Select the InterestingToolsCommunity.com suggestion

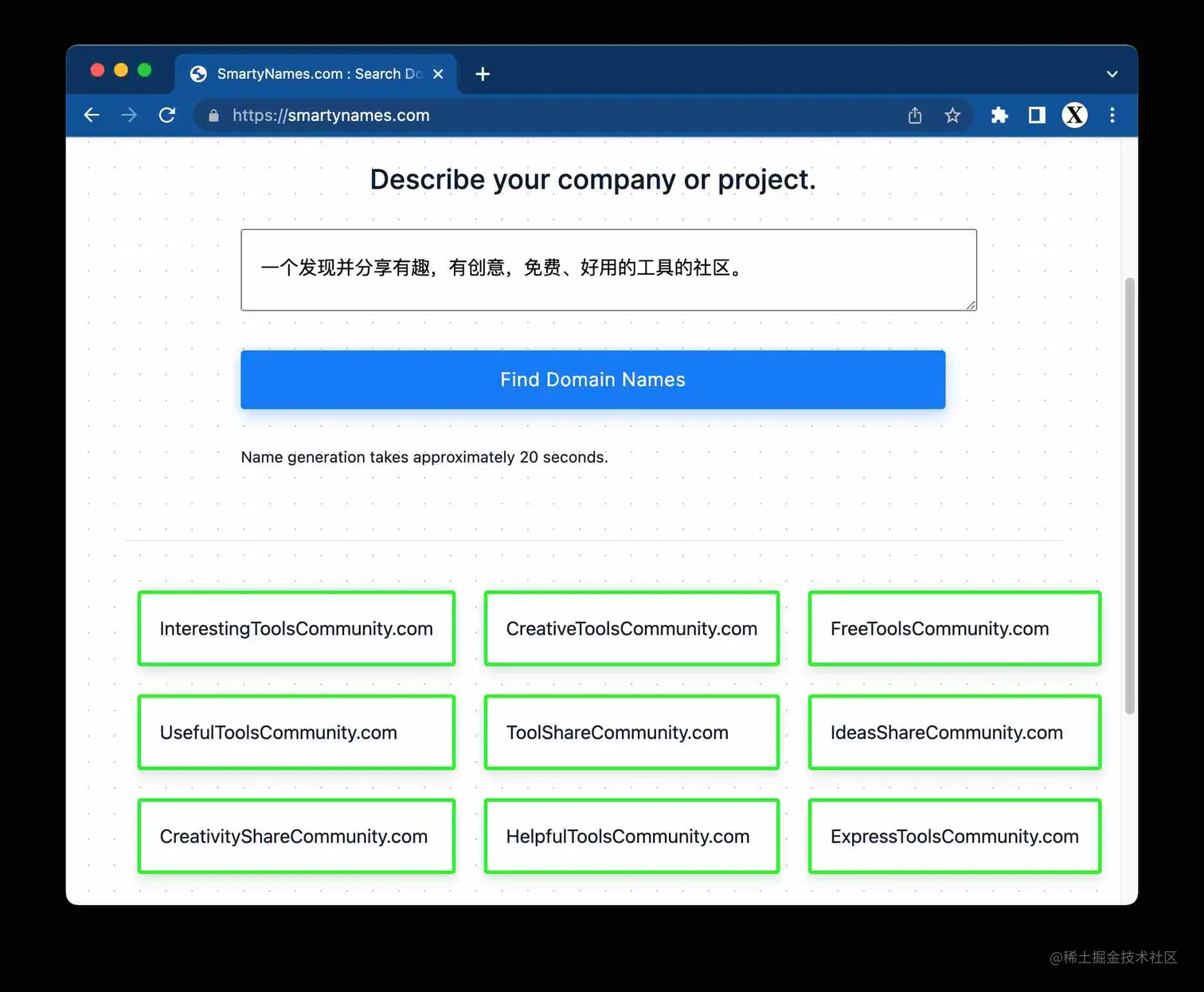[296, 628]
